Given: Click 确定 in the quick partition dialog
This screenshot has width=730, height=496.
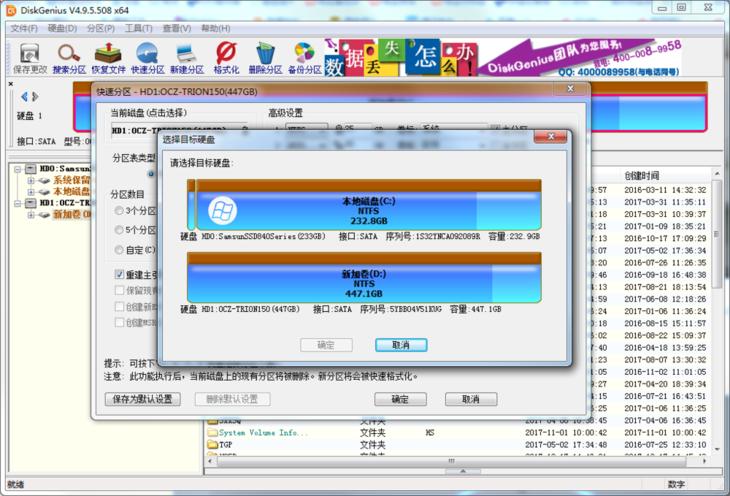Looking at the screenshot, I should (x=400, y=399).
